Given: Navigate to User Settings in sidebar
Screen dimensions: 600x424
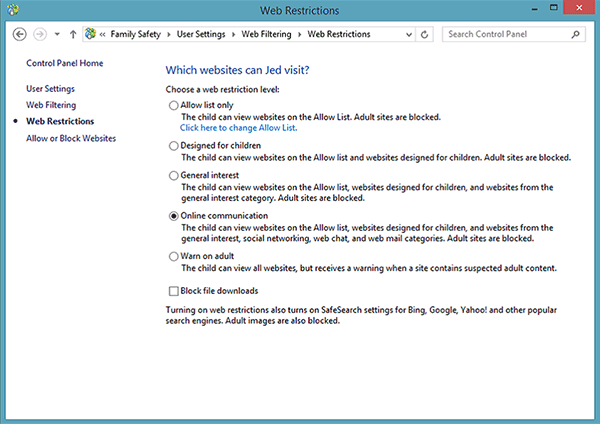Looking at the screenshot, I should click(x=50, y=89).
